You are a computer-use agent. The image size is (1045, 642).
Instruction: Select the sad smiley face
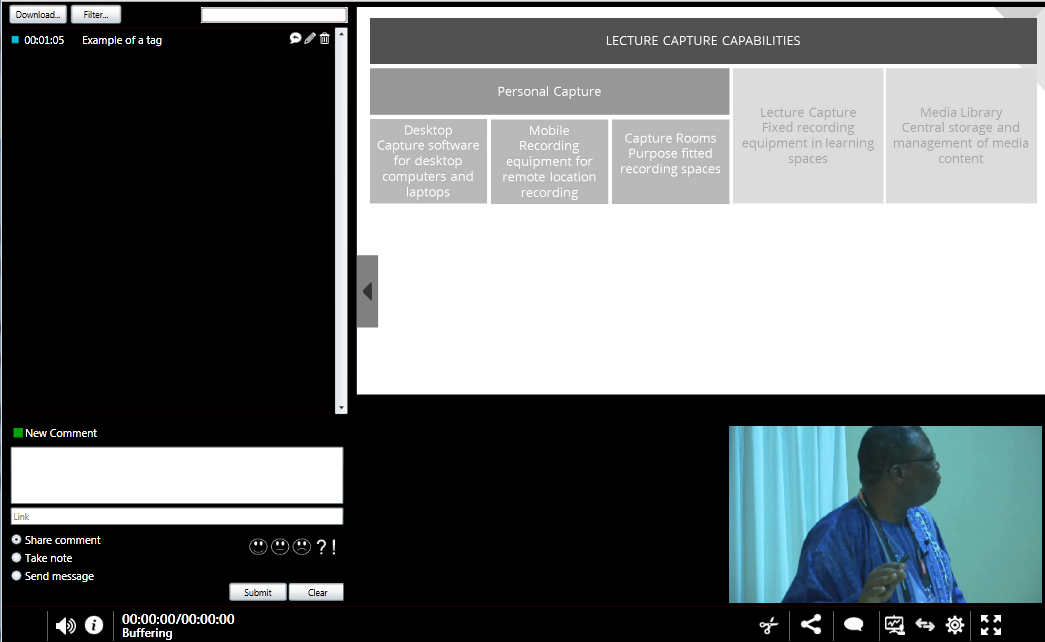tap(302, 547)
